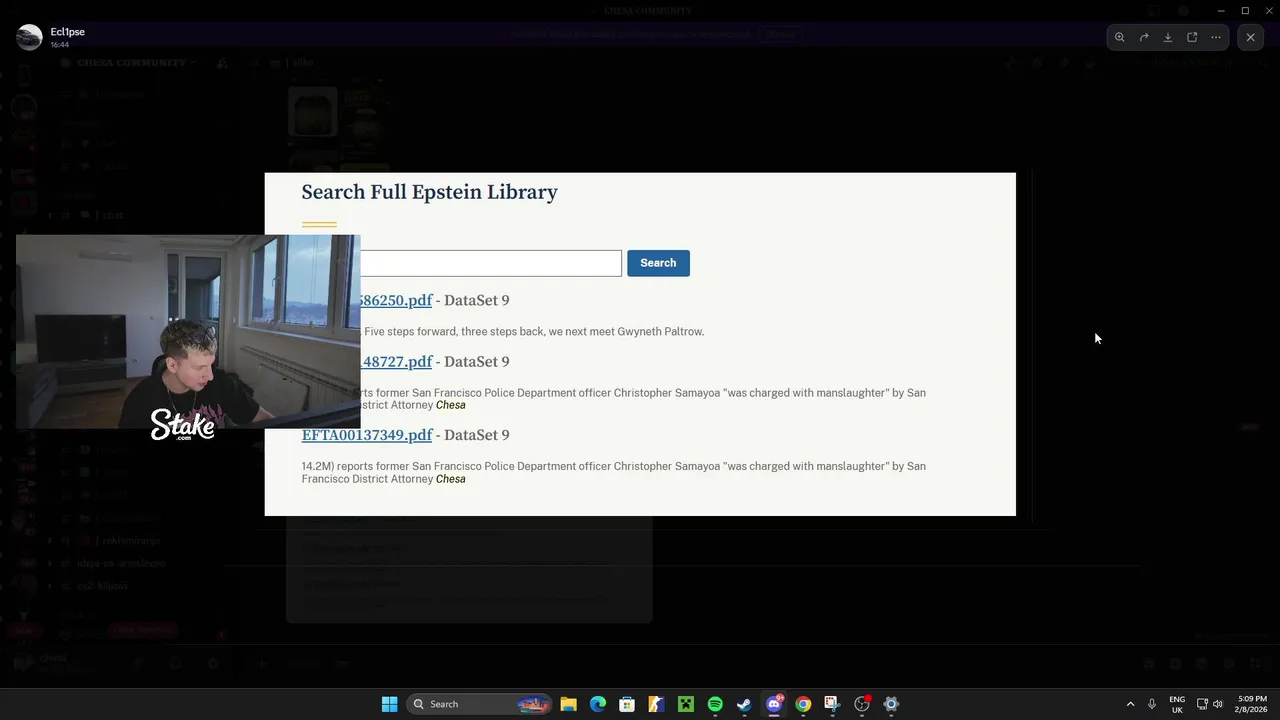
Task: Open Spotify from the taskbar
Action: (x=715, y=704)
